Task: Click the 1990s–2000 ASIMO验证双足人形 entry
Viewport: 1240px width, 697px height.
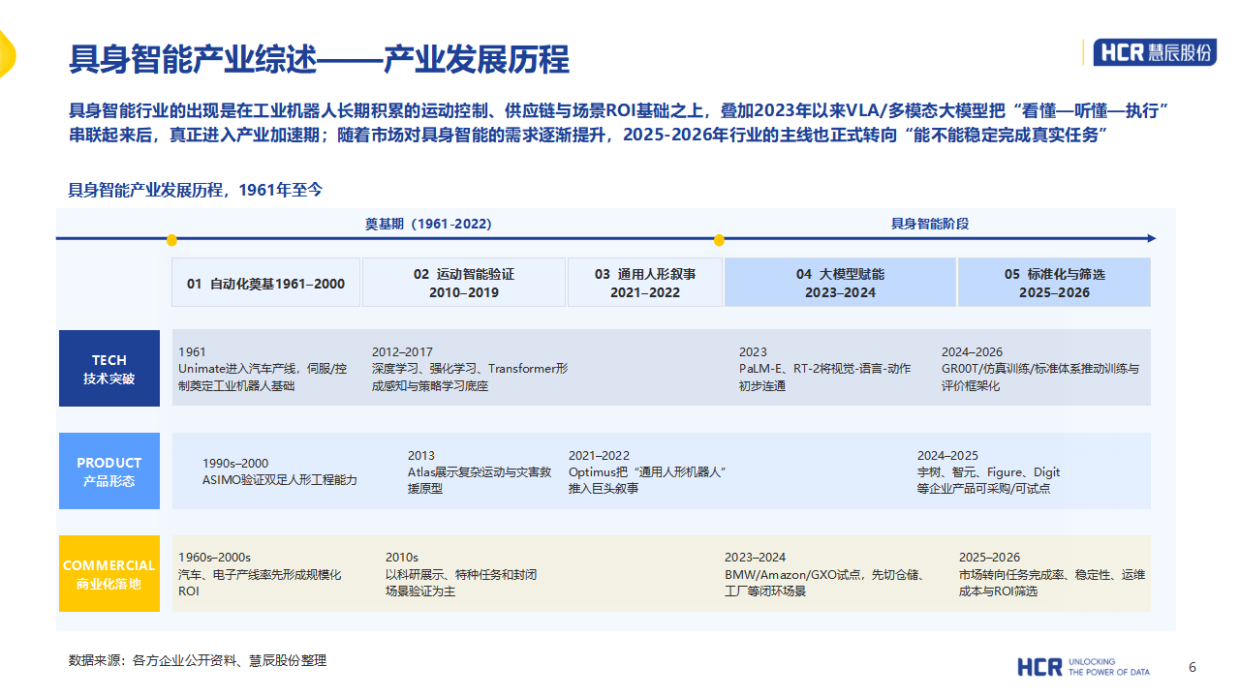Action: click(279, 471)
